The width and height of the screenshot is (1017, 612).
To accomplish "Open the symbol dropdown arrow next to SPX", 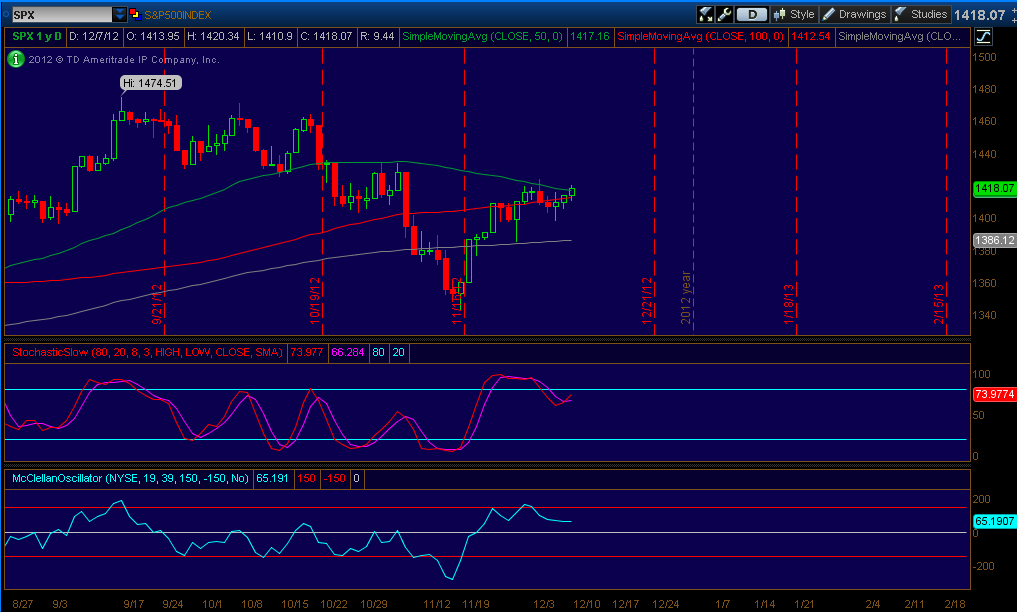I will tap(120, 14).
